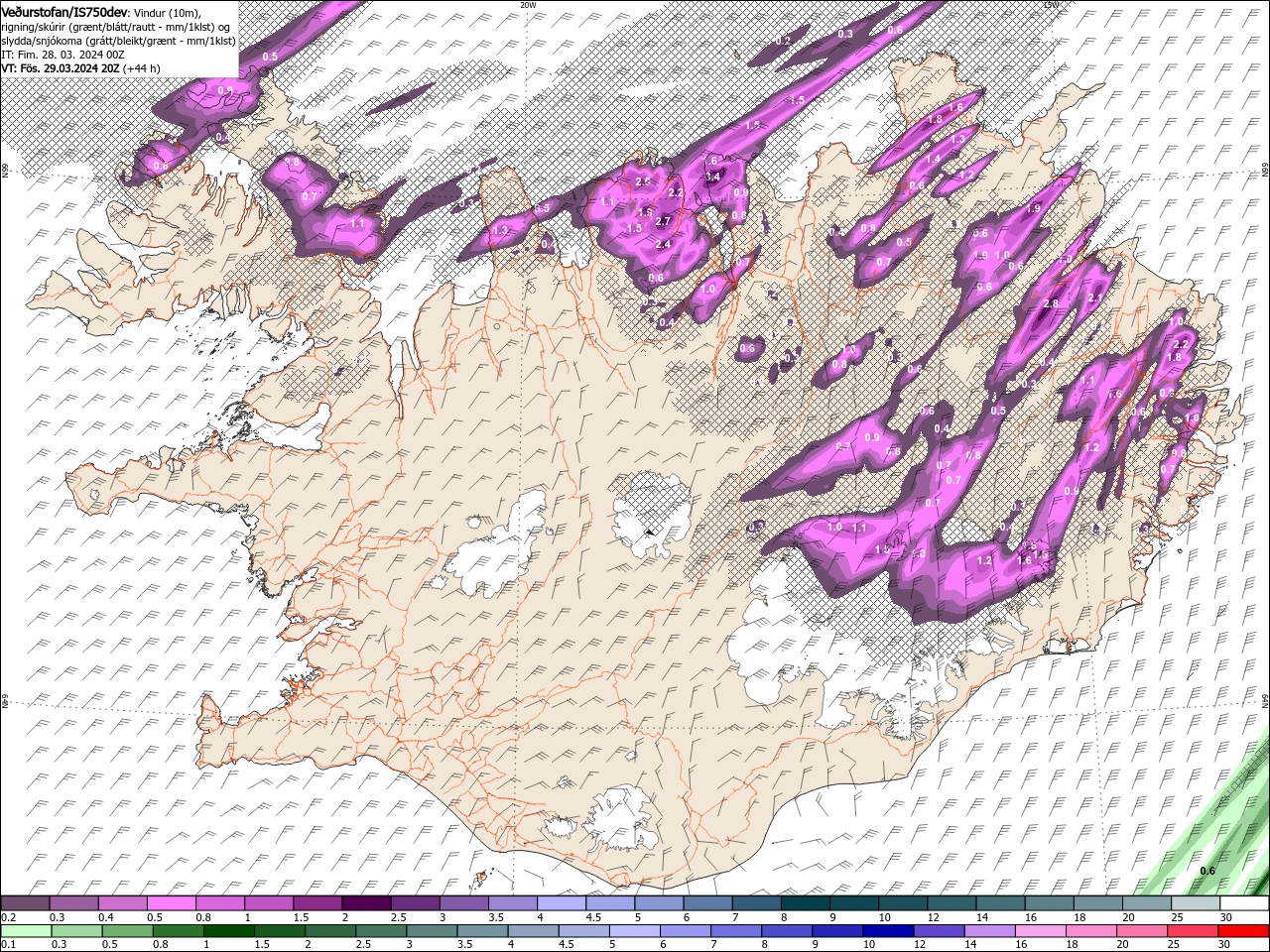The image size is (1270, 952).
Task: Pick the magenta swatch starting at 1.5, upper scale
Action: tap(317, 903)
